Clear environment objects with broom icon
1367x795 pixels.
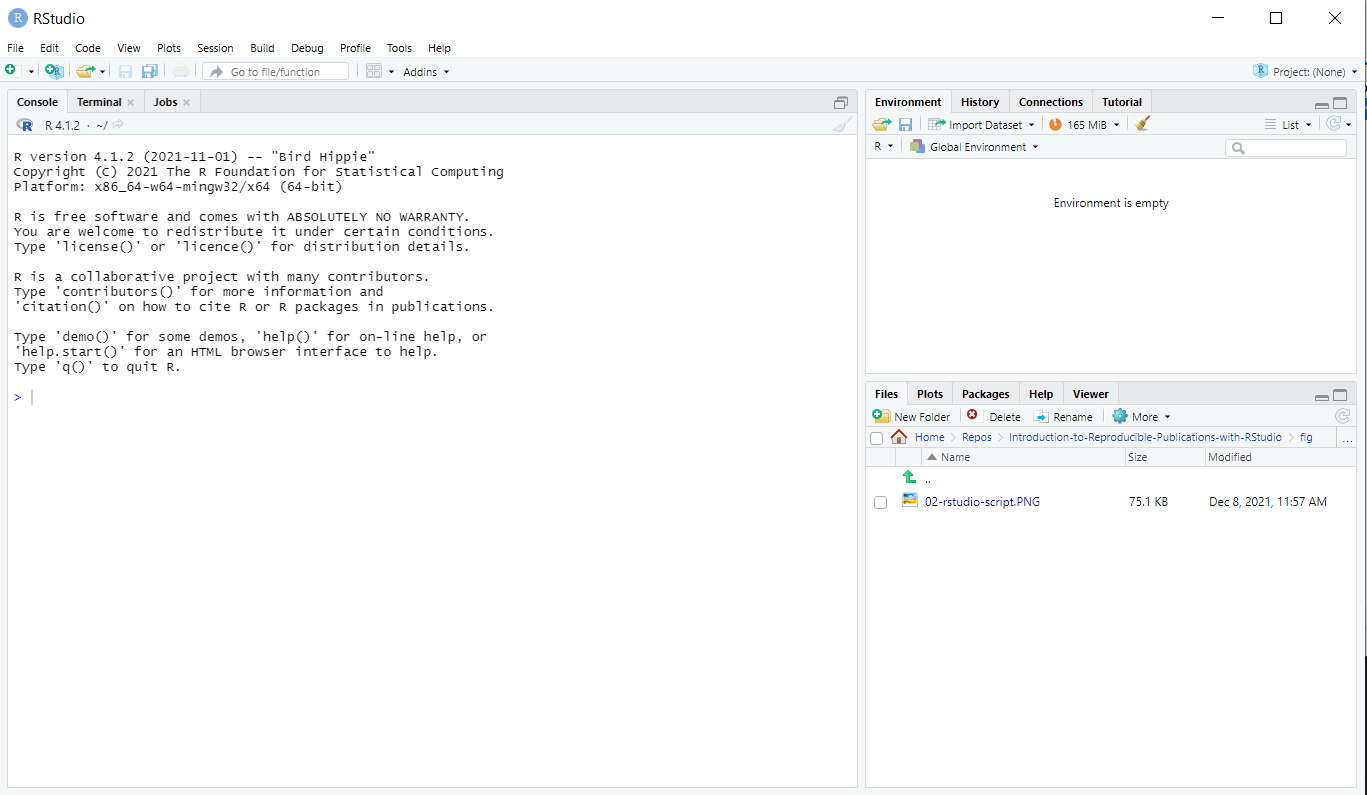pyautogui.click(x=1143, y=124)
